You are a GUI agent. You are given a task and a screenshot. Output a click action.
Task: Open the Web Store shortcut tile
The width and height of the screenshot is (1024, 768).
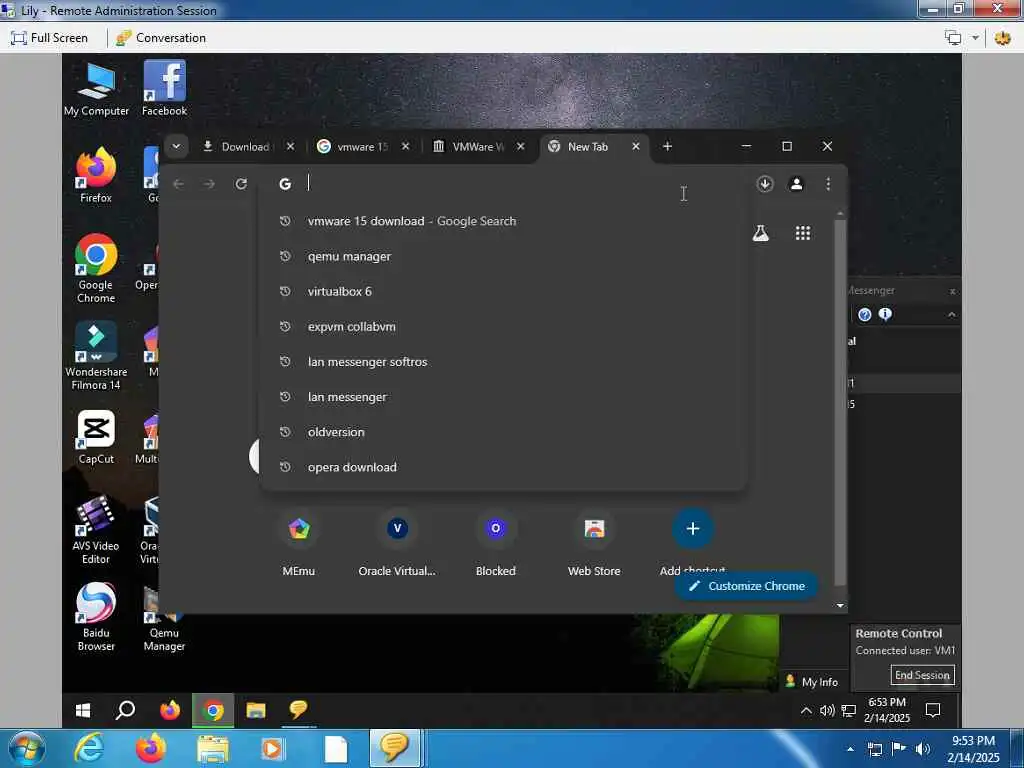pyautogui.click(x=594, y=543)
